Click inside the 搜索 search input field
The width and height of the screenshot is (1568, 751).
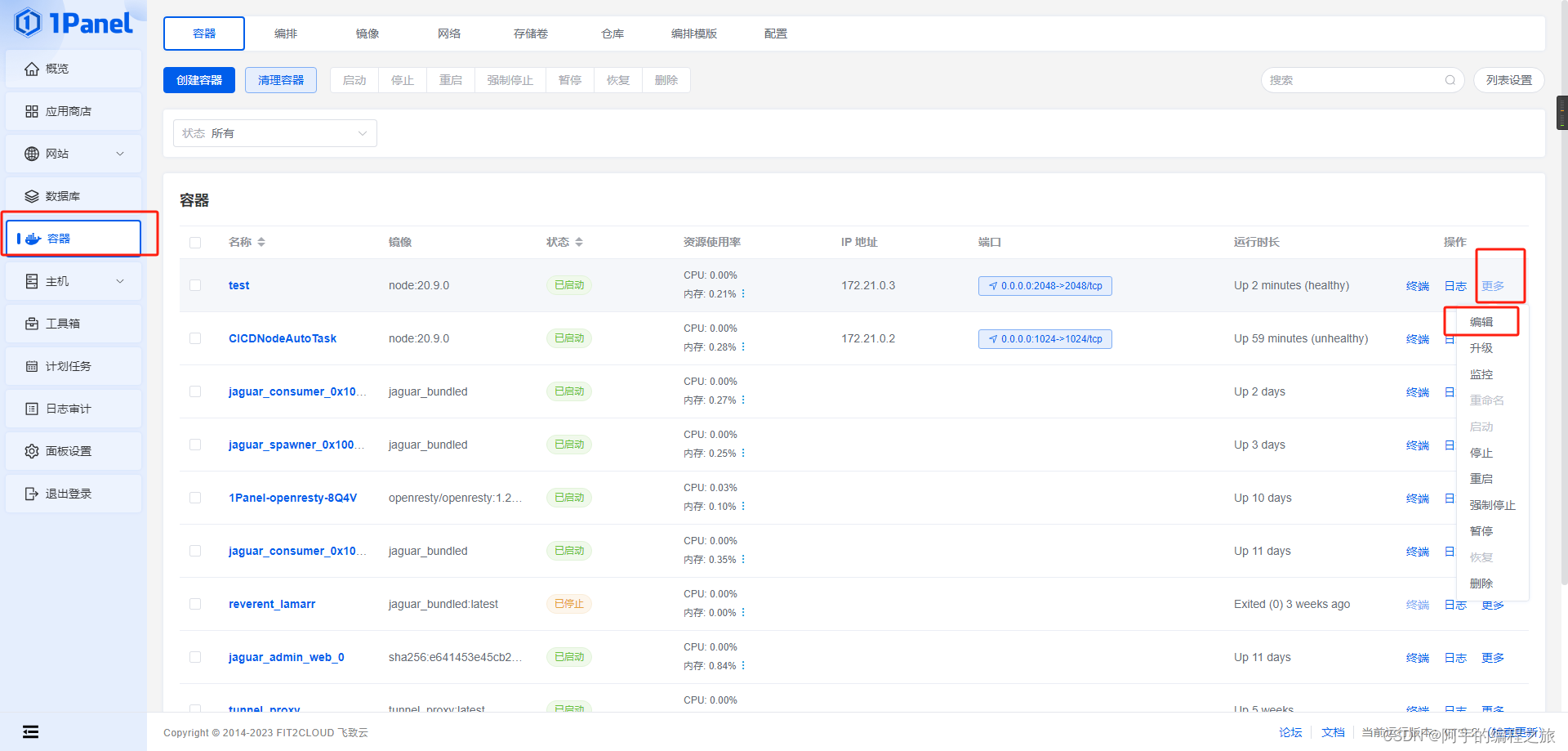[x=1356, y=79]
